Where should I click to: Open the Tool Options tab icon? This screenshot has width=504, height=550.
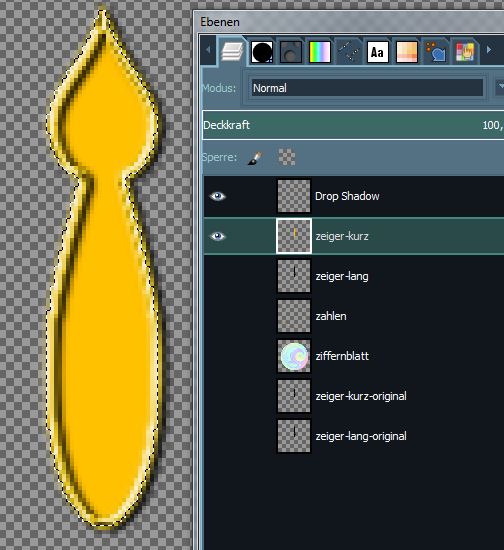point(436,52)
